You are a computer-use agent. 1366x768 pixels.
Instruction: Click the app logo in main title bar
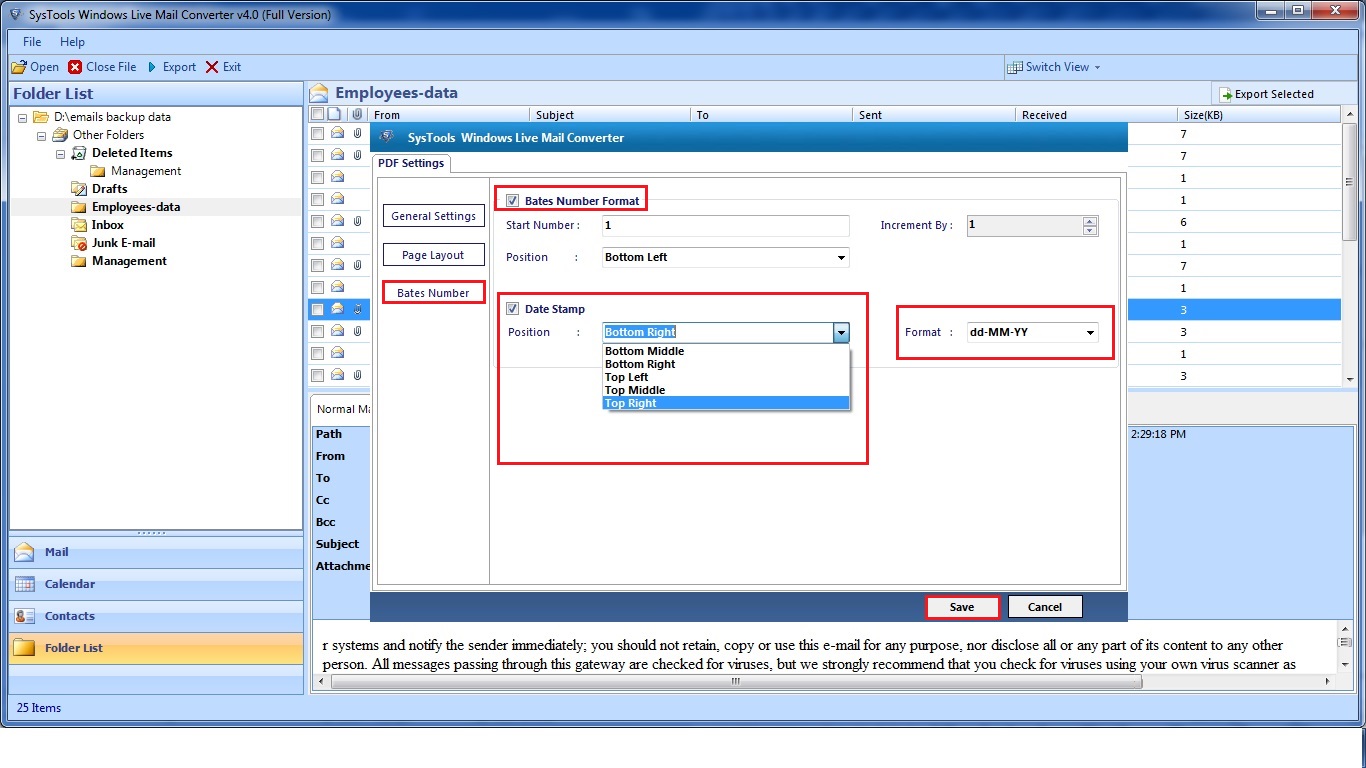point(15,14)
